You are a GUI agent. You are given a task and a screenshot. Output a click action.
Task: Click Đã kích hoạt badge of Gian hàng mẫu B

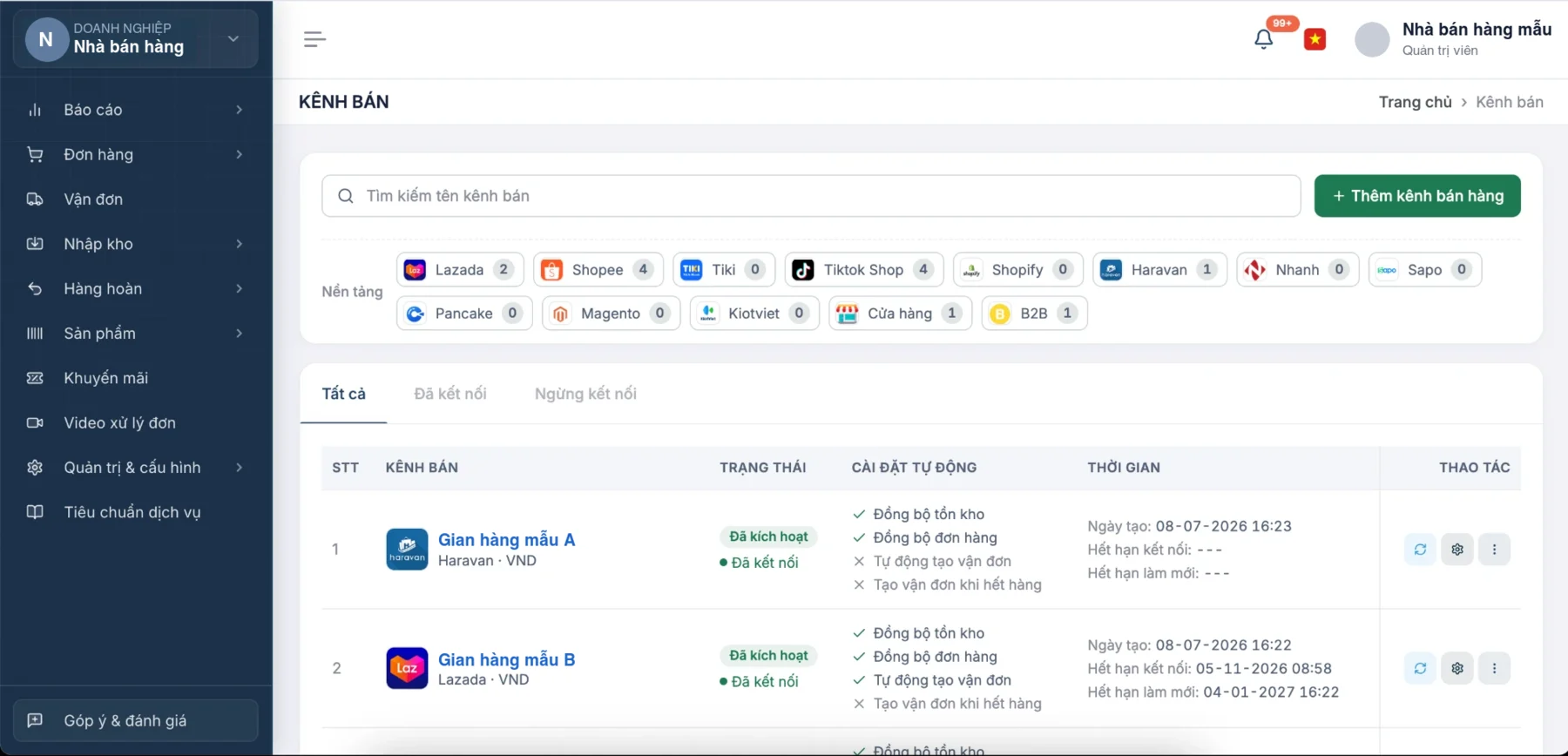click(768, 655)
